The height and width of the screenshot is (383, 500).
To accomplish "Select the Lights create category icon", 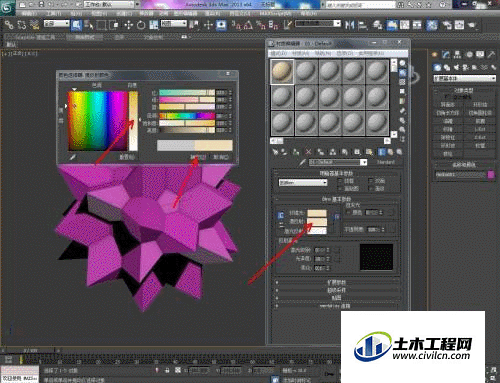I will (x=456, y=67).
